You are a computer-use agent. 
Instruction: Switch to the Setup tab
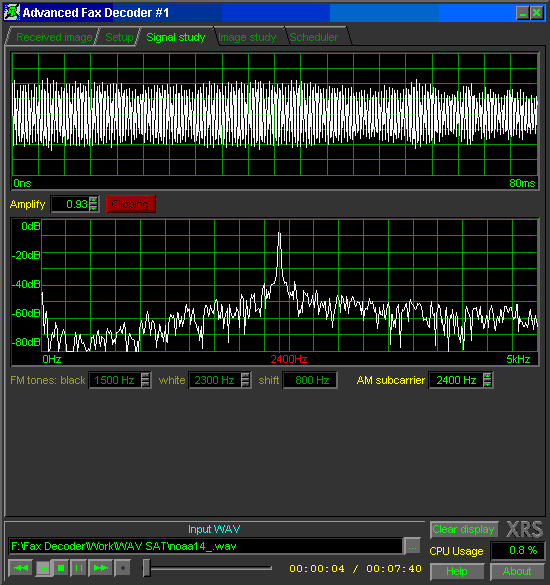pyautogui.click(x=119, y=37)
